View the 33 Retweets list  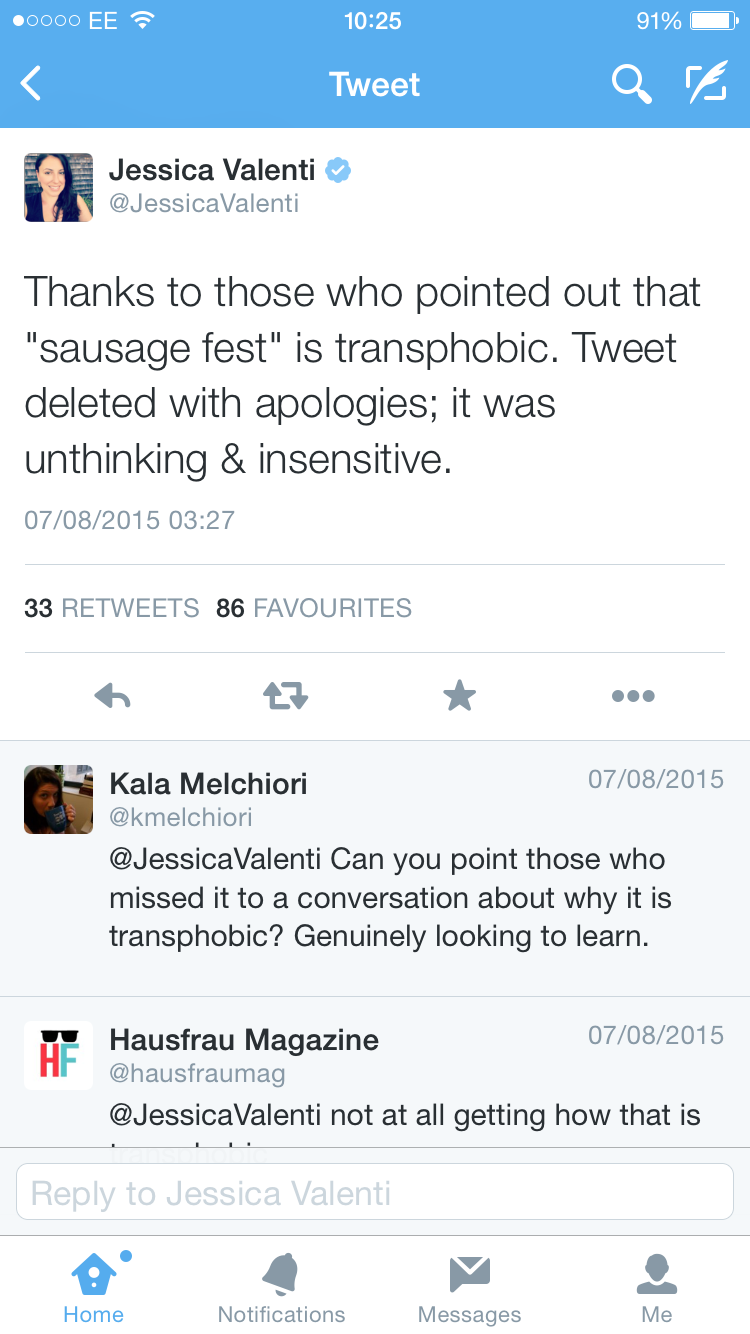pyautogui.click(x=112, y=608)
